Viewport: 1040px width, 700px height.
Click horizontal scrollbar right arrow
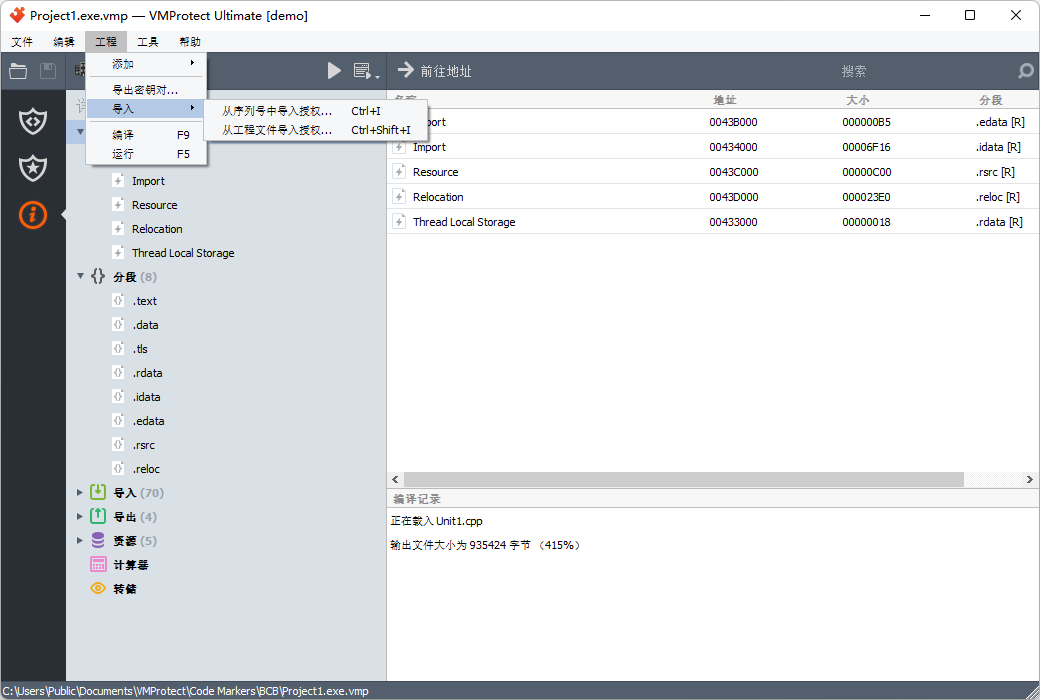(x=1029, y=479)
